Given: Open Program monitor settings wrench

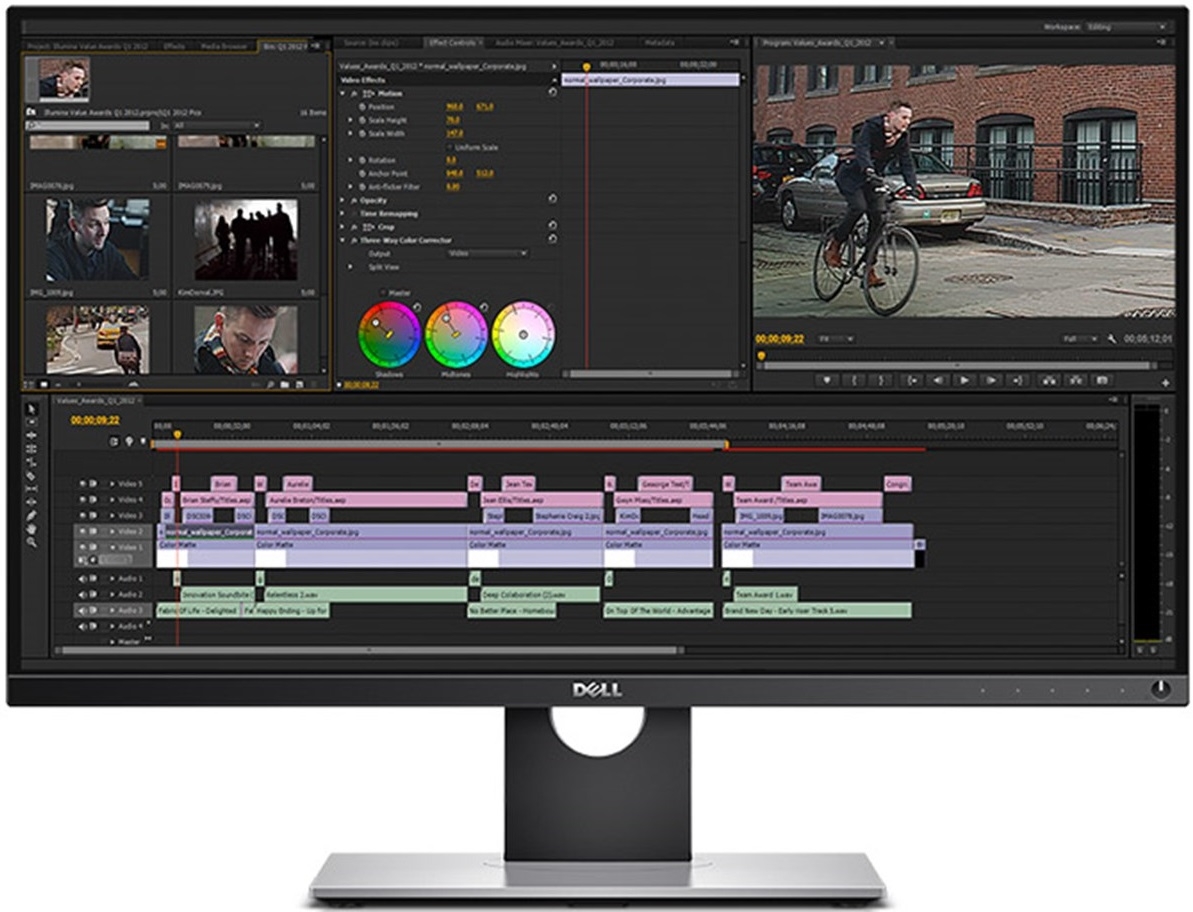Looking at the screenshot, I should click(1112, 339).
